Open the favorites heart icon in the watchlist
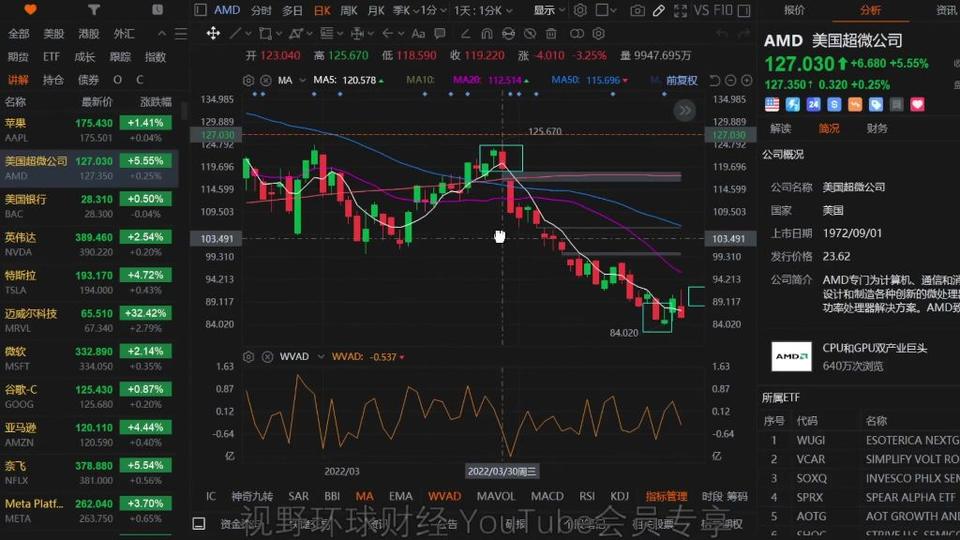Screen dimensions: 960x540 coord(30,10)
